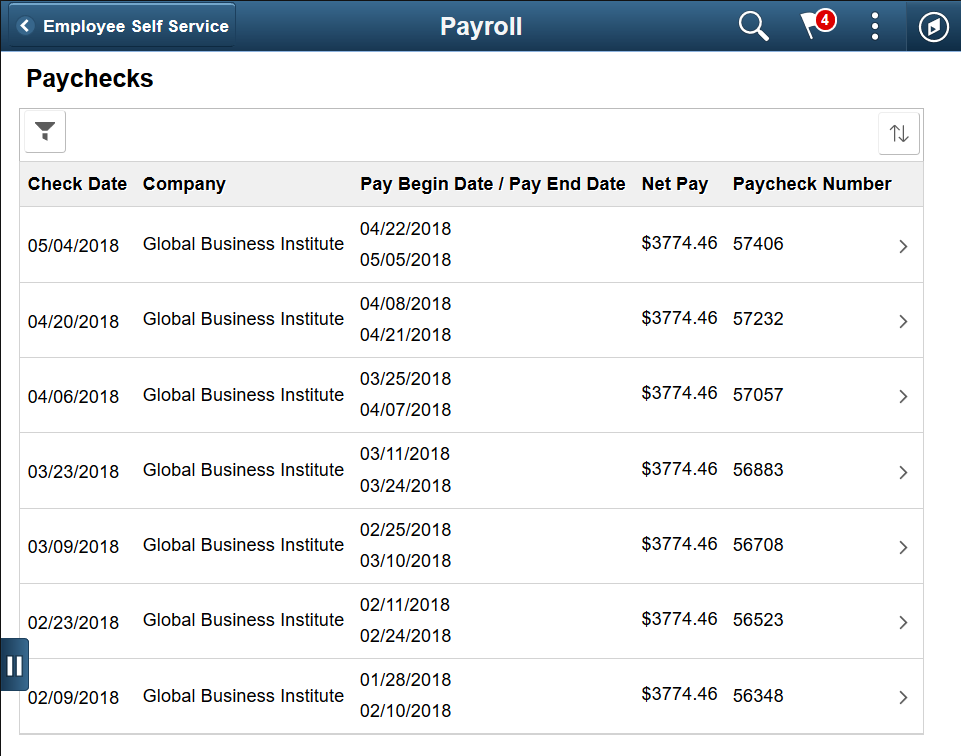The width and height of the screenshot is (961, 756).
Task: Click pay begin date 02/11/2018
Action: pos(405,605)
